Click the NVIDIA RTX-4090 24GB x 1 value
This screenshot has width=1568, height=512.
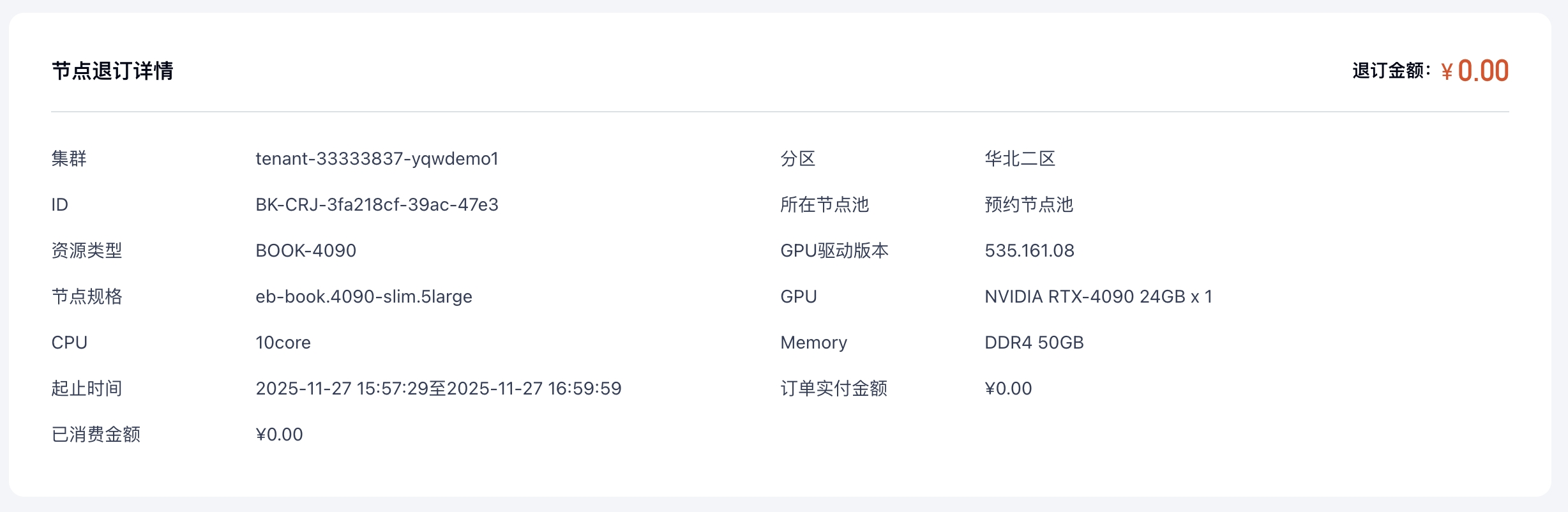pyautogui.click(x=1098, y=297)
